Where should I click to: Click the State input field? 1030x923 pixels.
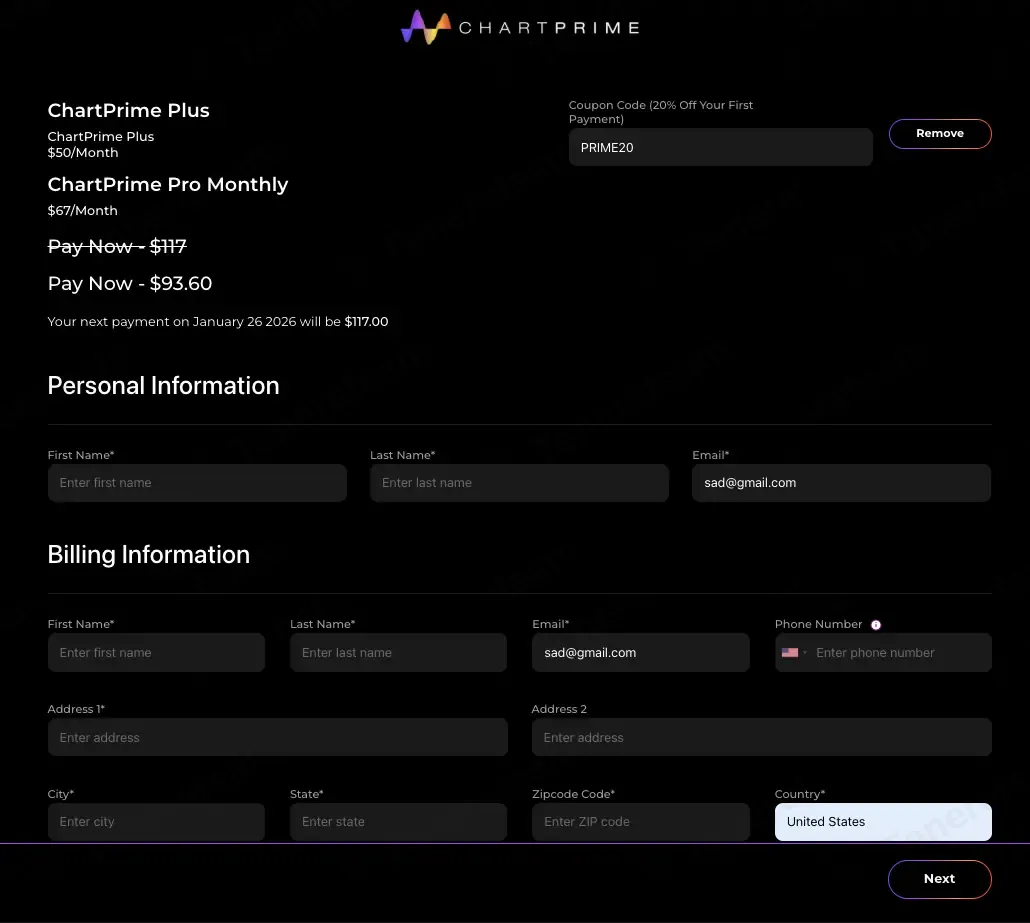[398, 822]
